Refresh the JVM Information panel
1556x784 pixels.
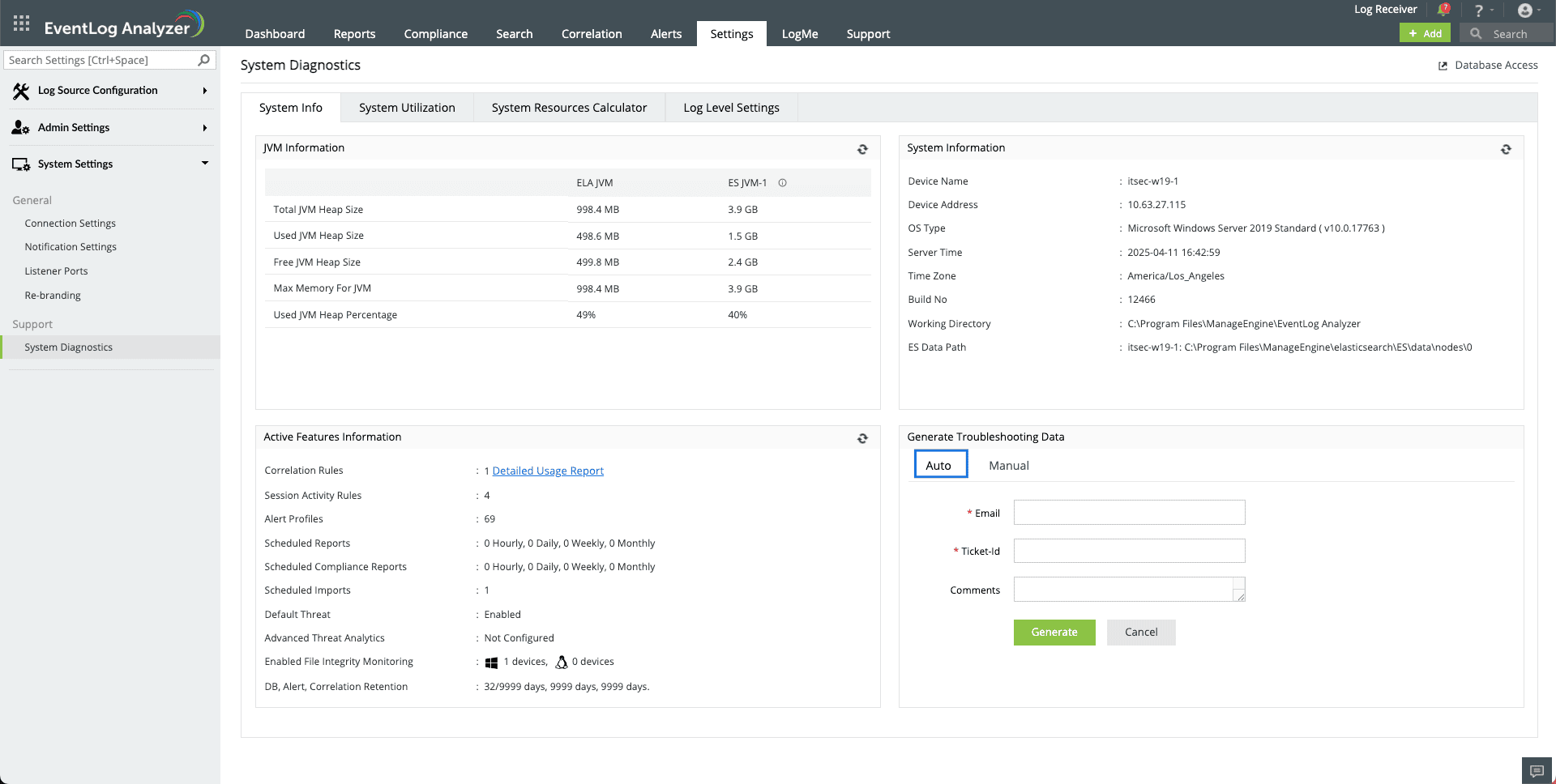[x=862, y=149]
